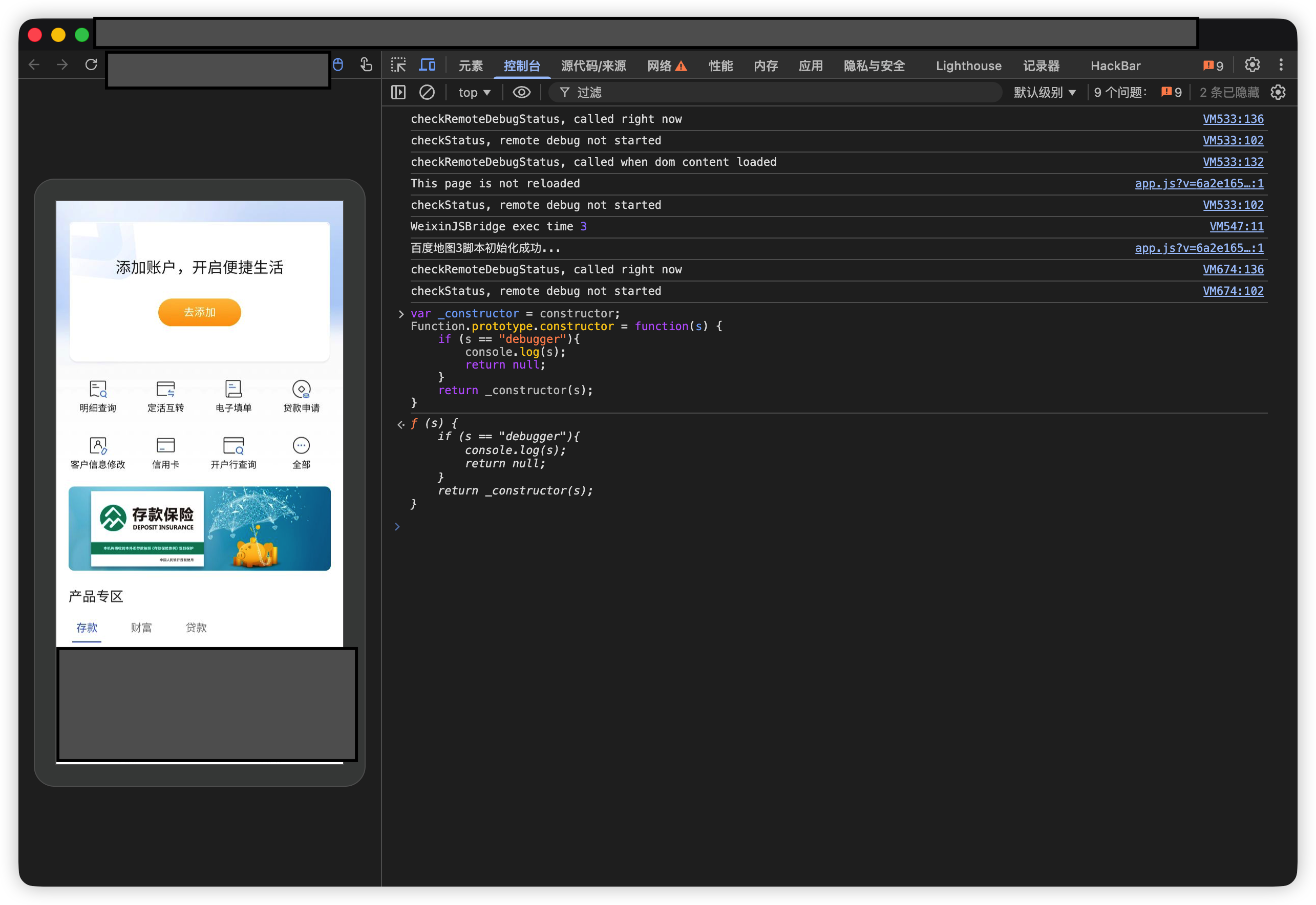Image resolution: width=1316 pixels, height=905 pixels.
Task: Open the DevTools settings gear
Action: tap(1252, 65)
